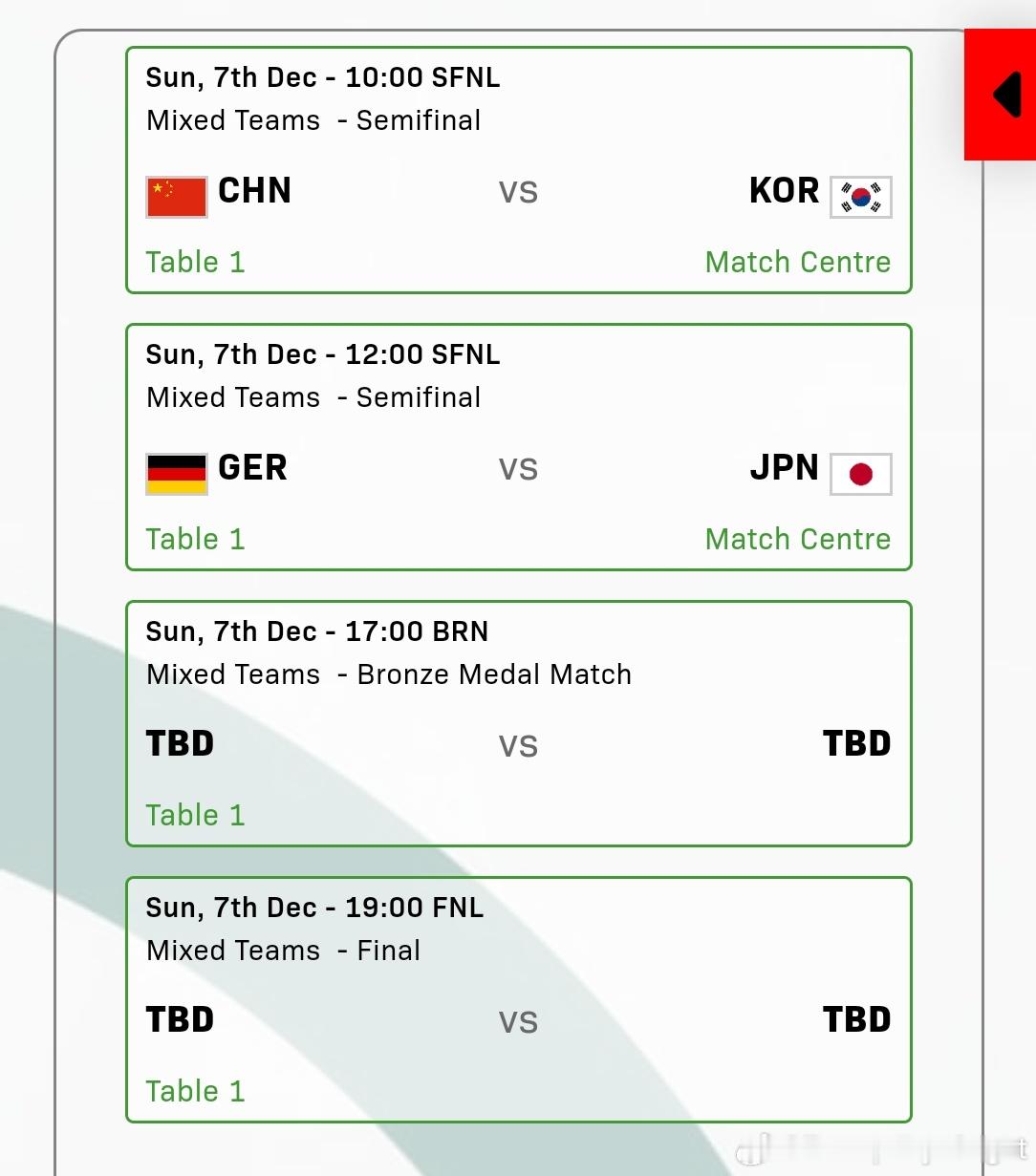Open Match Centre for CHN vs KOR

click(x=798, y=262)
